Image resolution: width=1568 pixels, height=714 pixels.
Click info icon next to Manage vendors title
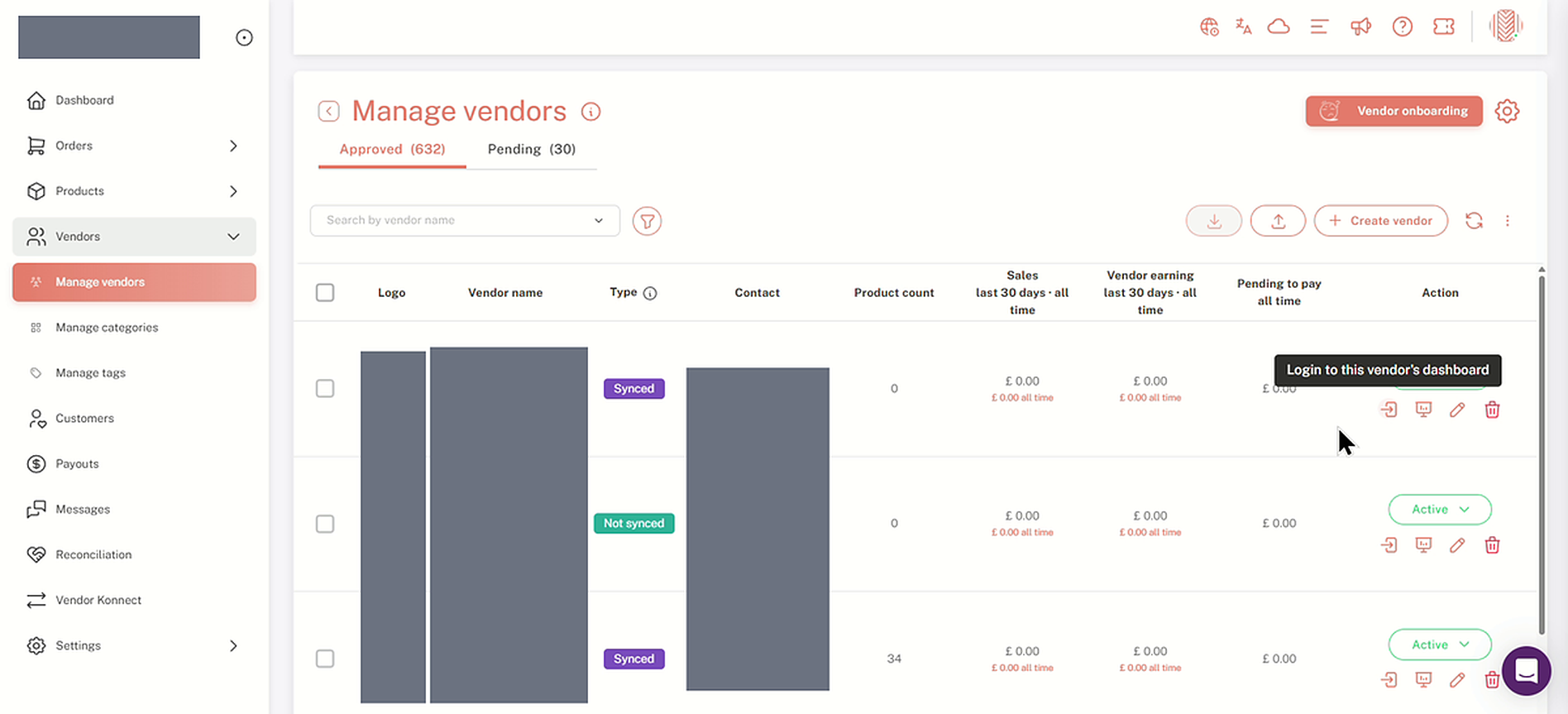[590, 111]
